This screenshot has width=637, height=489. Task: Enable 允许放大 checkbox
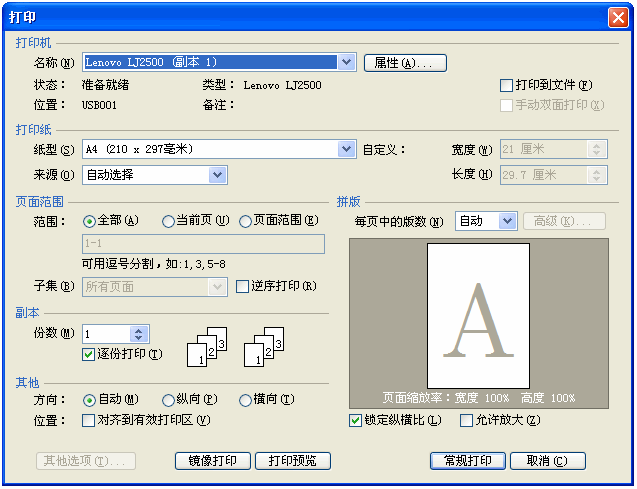coord(466,421)
